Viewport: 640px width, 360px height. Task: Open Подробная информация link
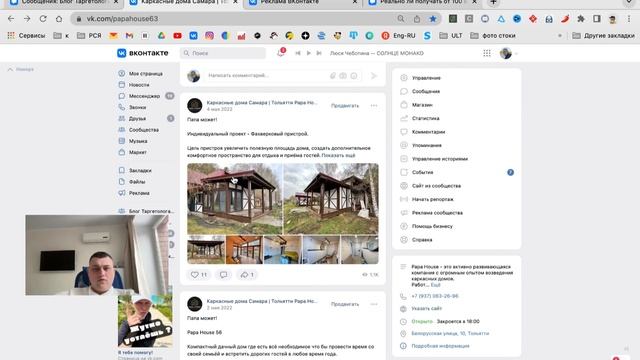pos(440,346)
